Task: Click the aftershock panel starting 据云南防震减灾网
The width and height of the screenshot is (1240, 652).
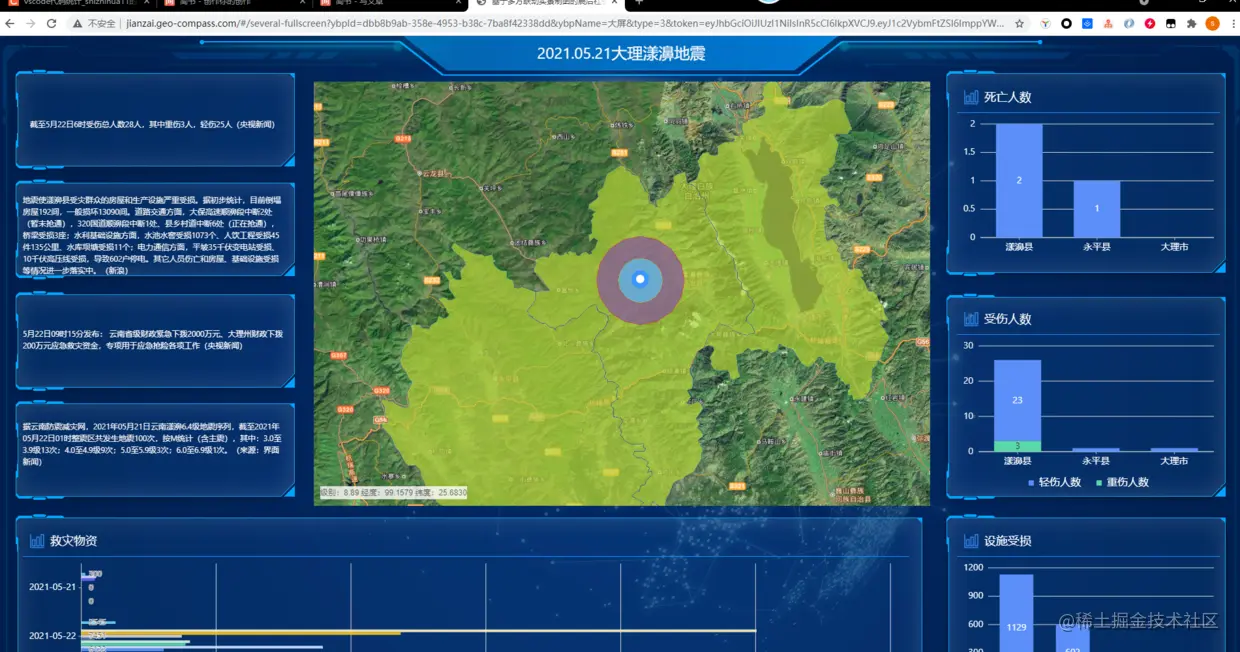Action: [x=155, y=450]
